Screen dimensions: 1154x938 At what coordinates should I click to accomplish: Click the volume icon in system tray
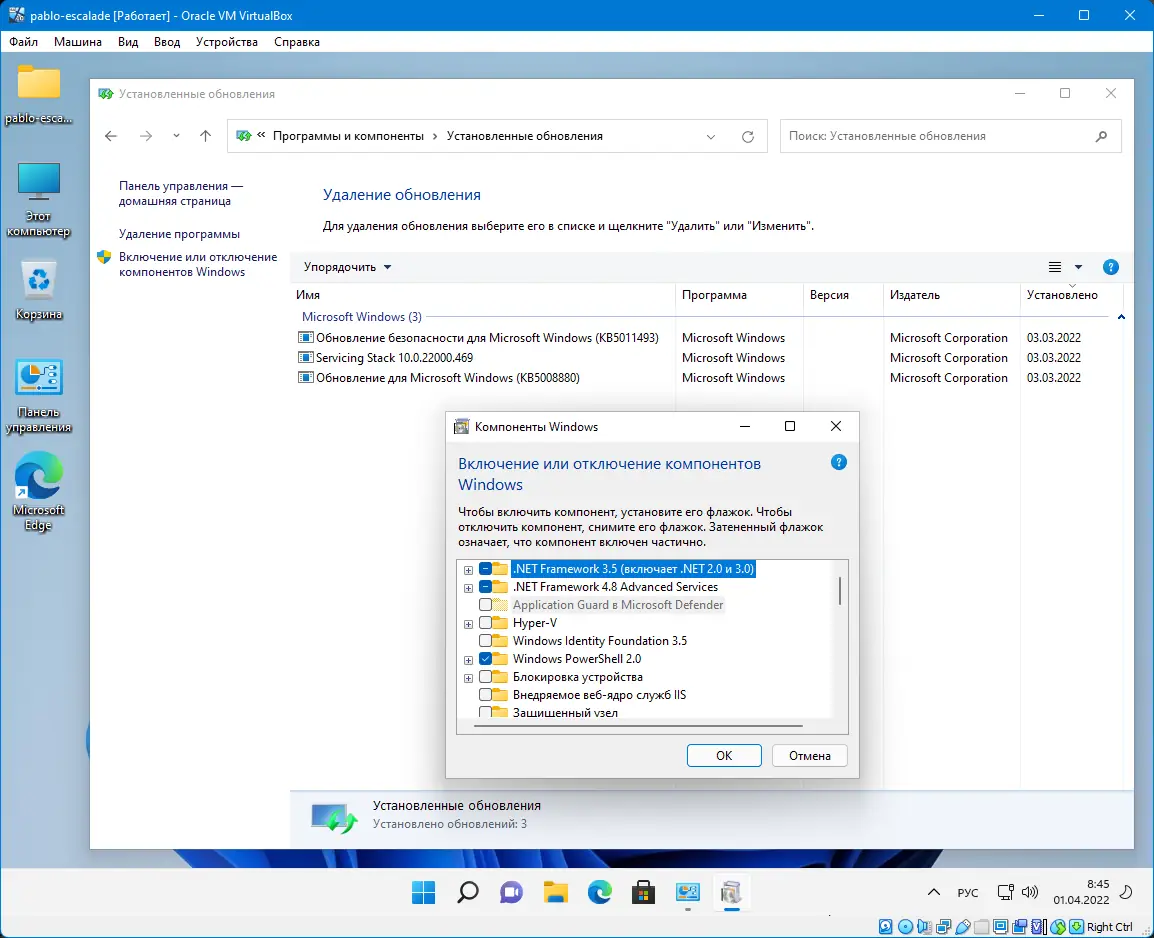coord(1030,892)
